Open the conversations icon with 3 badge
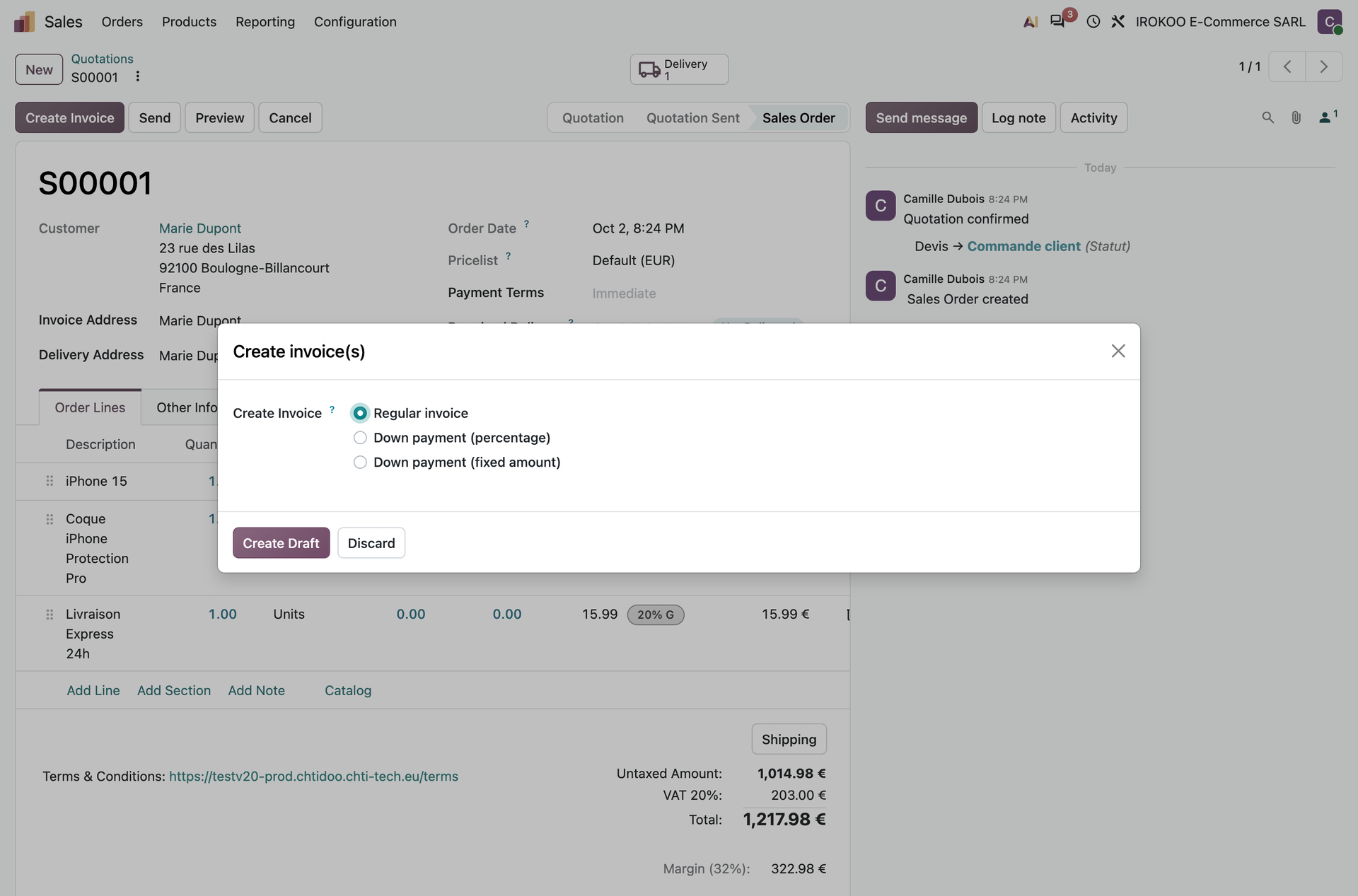Screen dimensions: 1358x896 1058,21
